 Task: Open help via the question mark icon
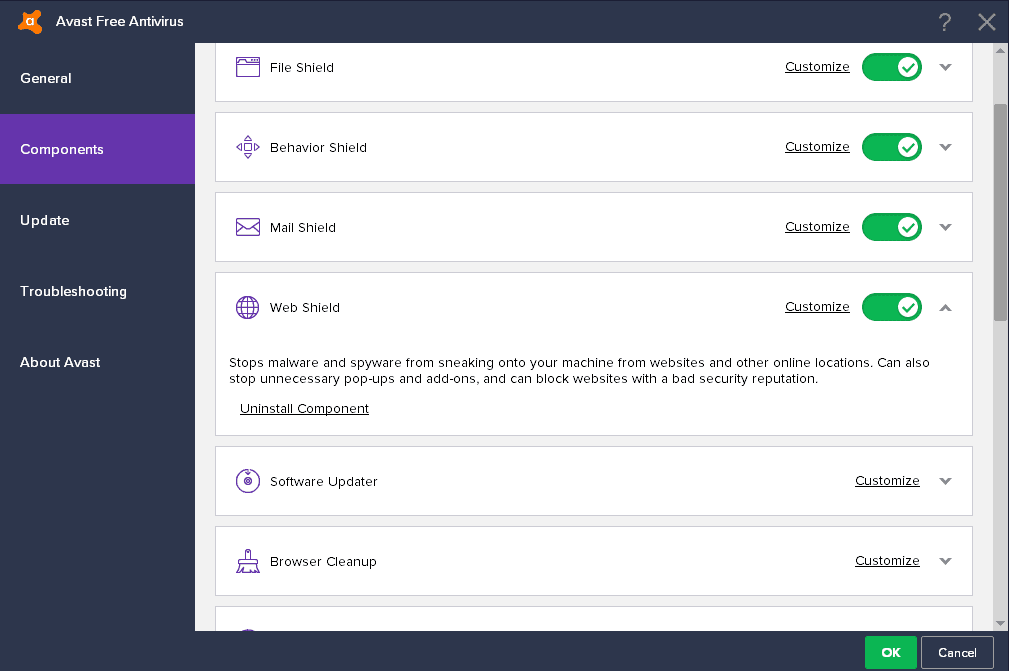(944, 21)
